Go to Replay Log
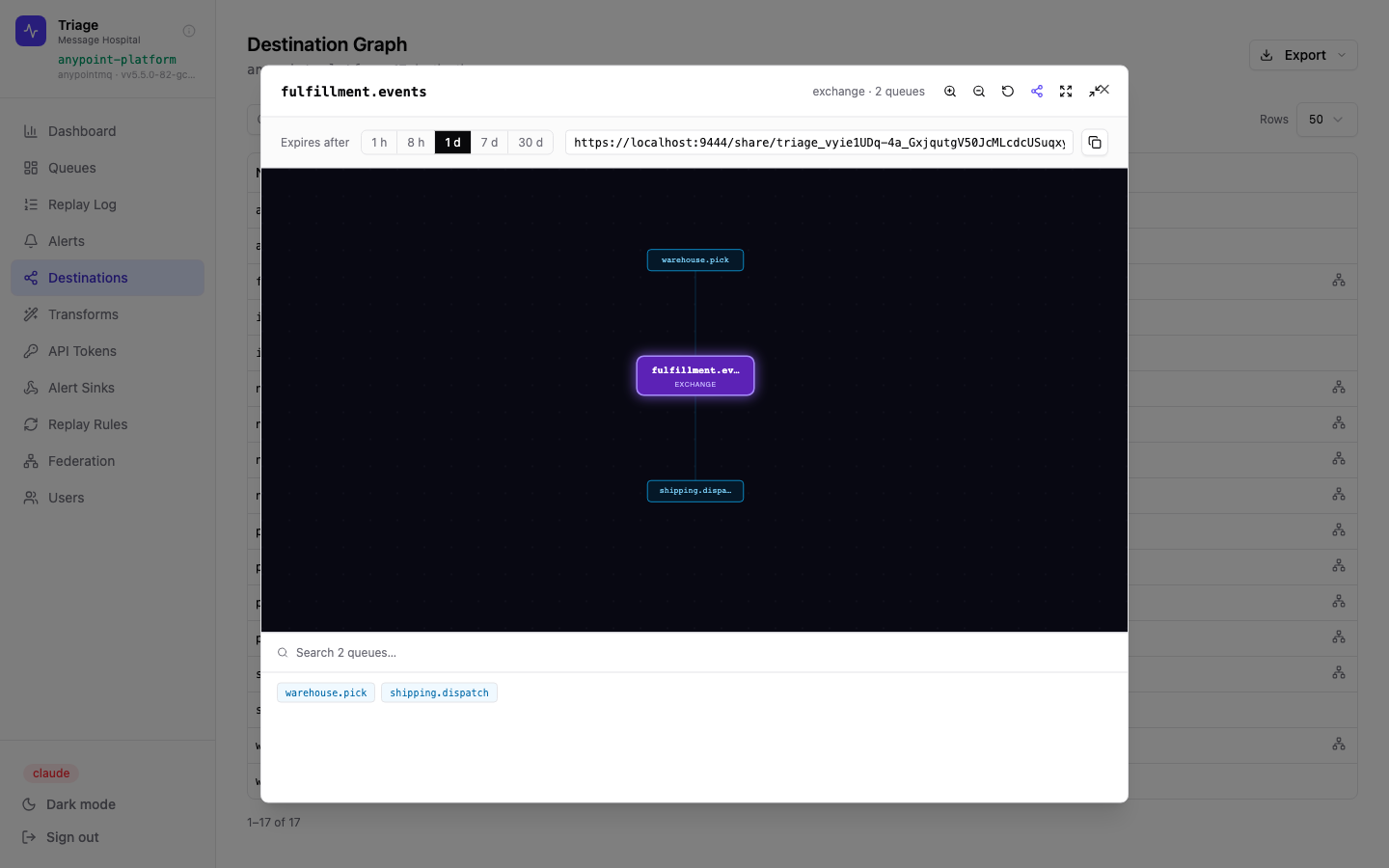 (107, 204)
